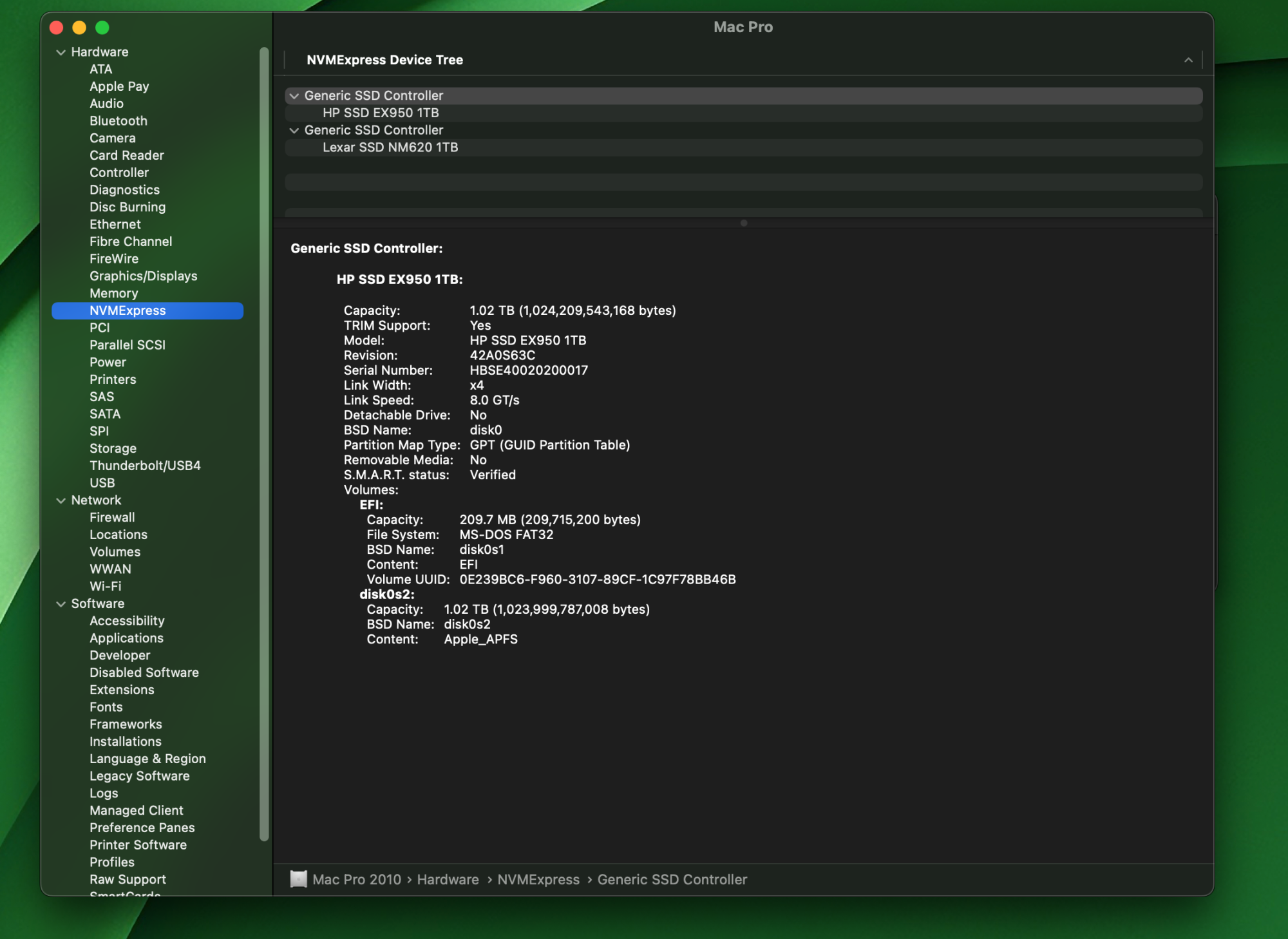Screen dimensions: 1288x939
Task: Open the Fonts section
Action: coord(106,707)
